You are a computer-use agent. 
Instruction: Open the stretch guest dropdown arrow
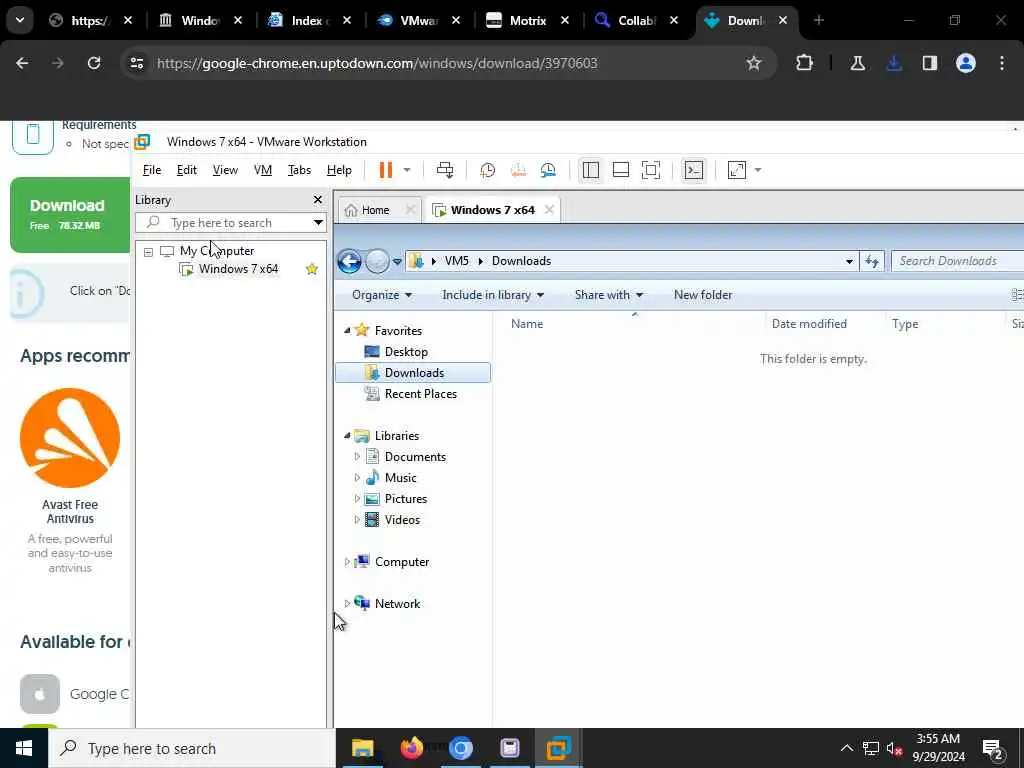[758, 170]
